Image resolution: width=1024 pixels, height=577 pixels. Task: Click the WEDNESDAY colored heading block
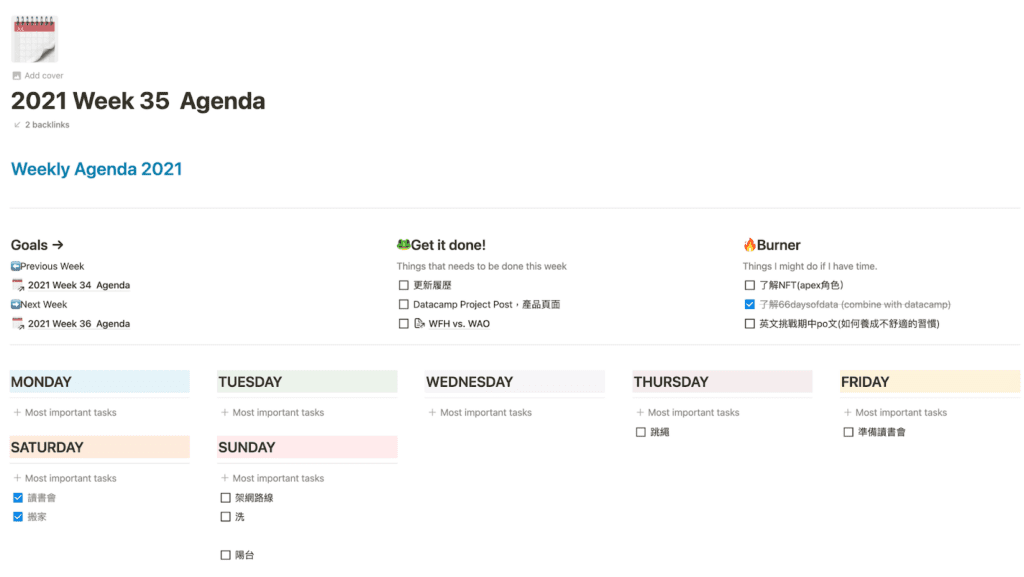[x=515, y=382]
